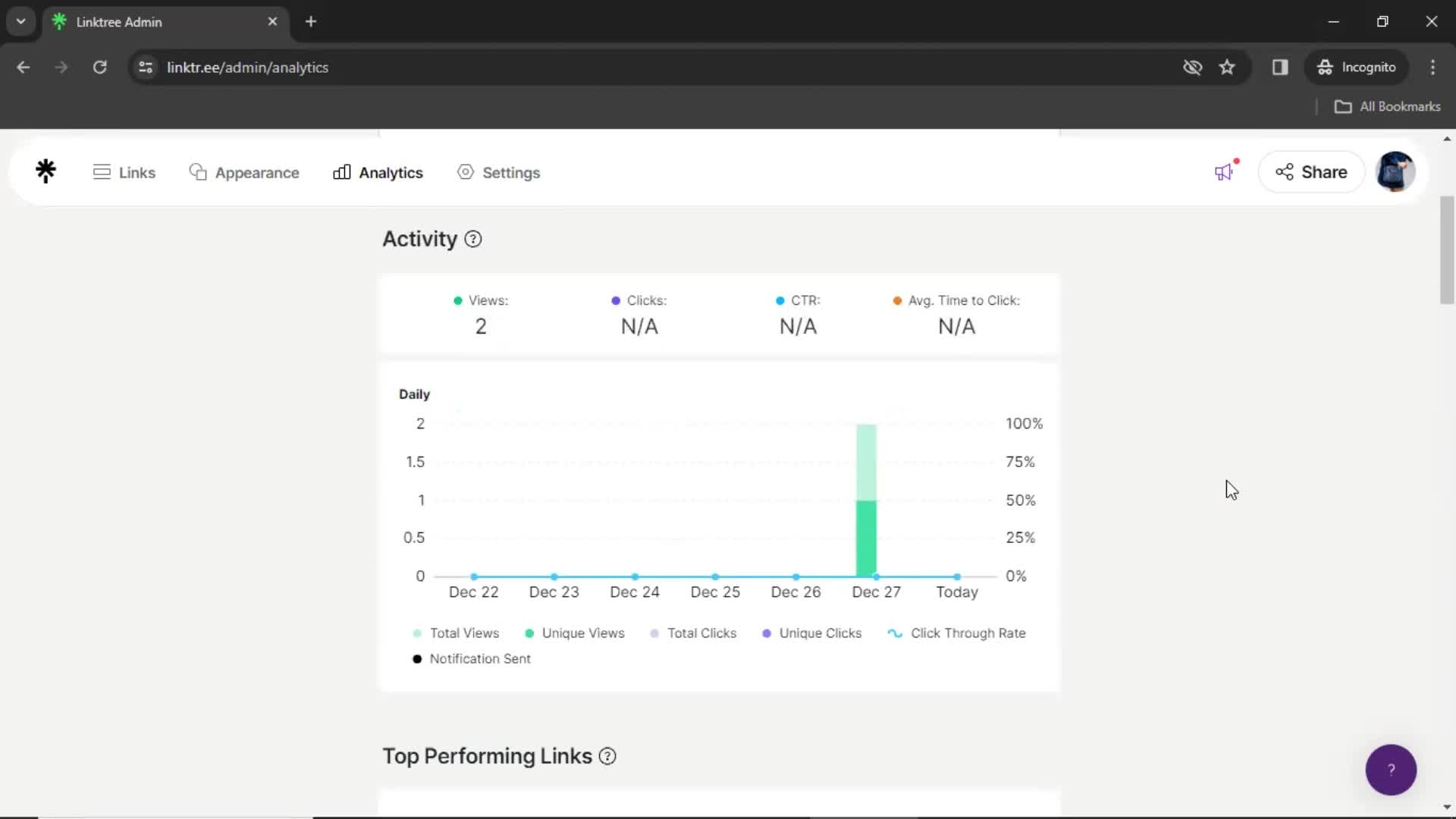Switch to the Daily chart view
The width and height of the screenshot is (1456, 819).
(414, 393)
